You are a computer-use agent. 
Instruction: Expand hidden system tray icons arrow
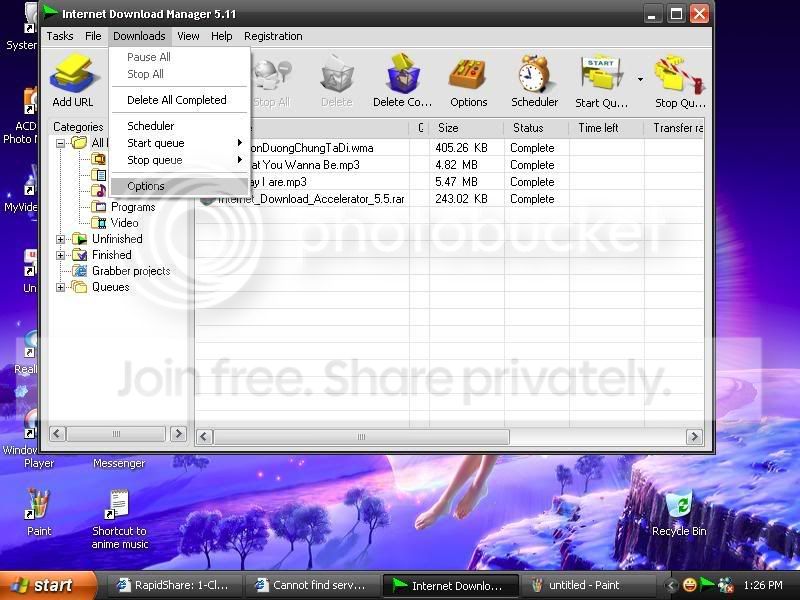tap(671, 585)
